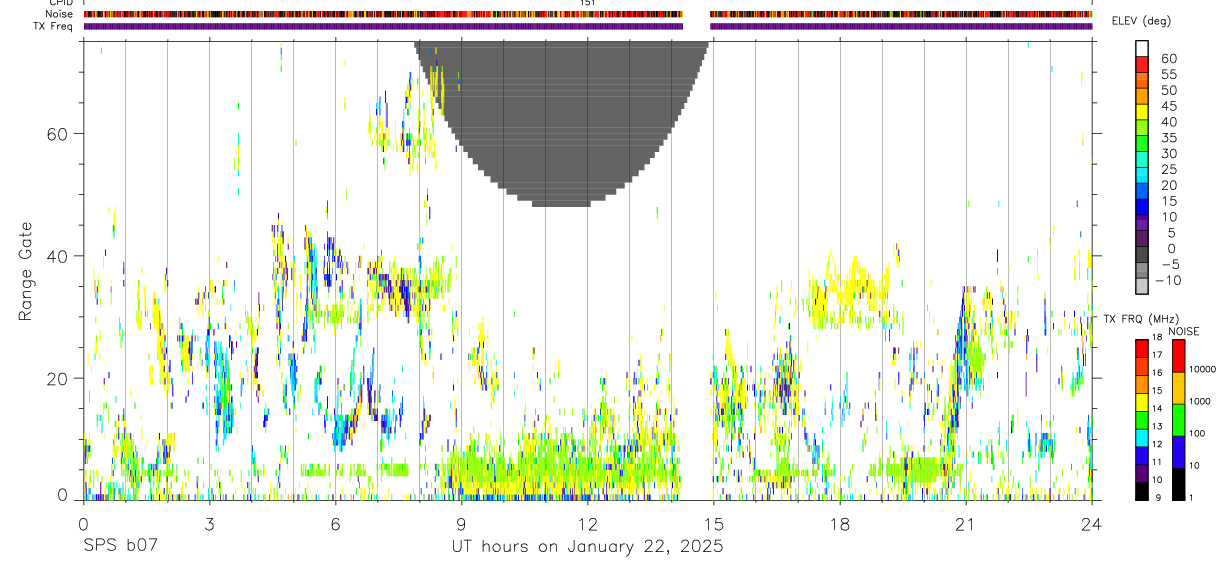Click the SPS b07 radar beam label
This screenshot has width=1228, height=567.
tap(120, 547)
